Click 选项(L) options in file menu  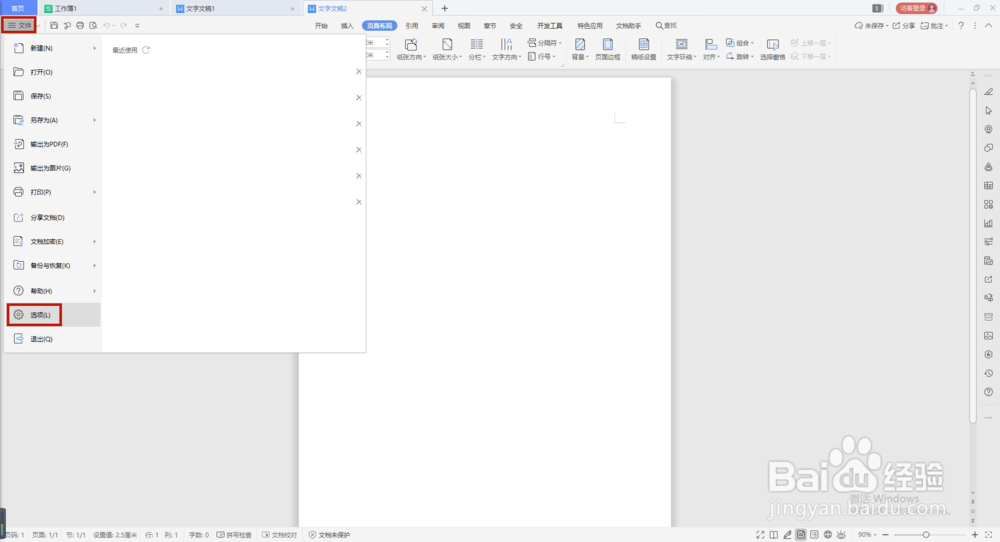click(54, 315)
